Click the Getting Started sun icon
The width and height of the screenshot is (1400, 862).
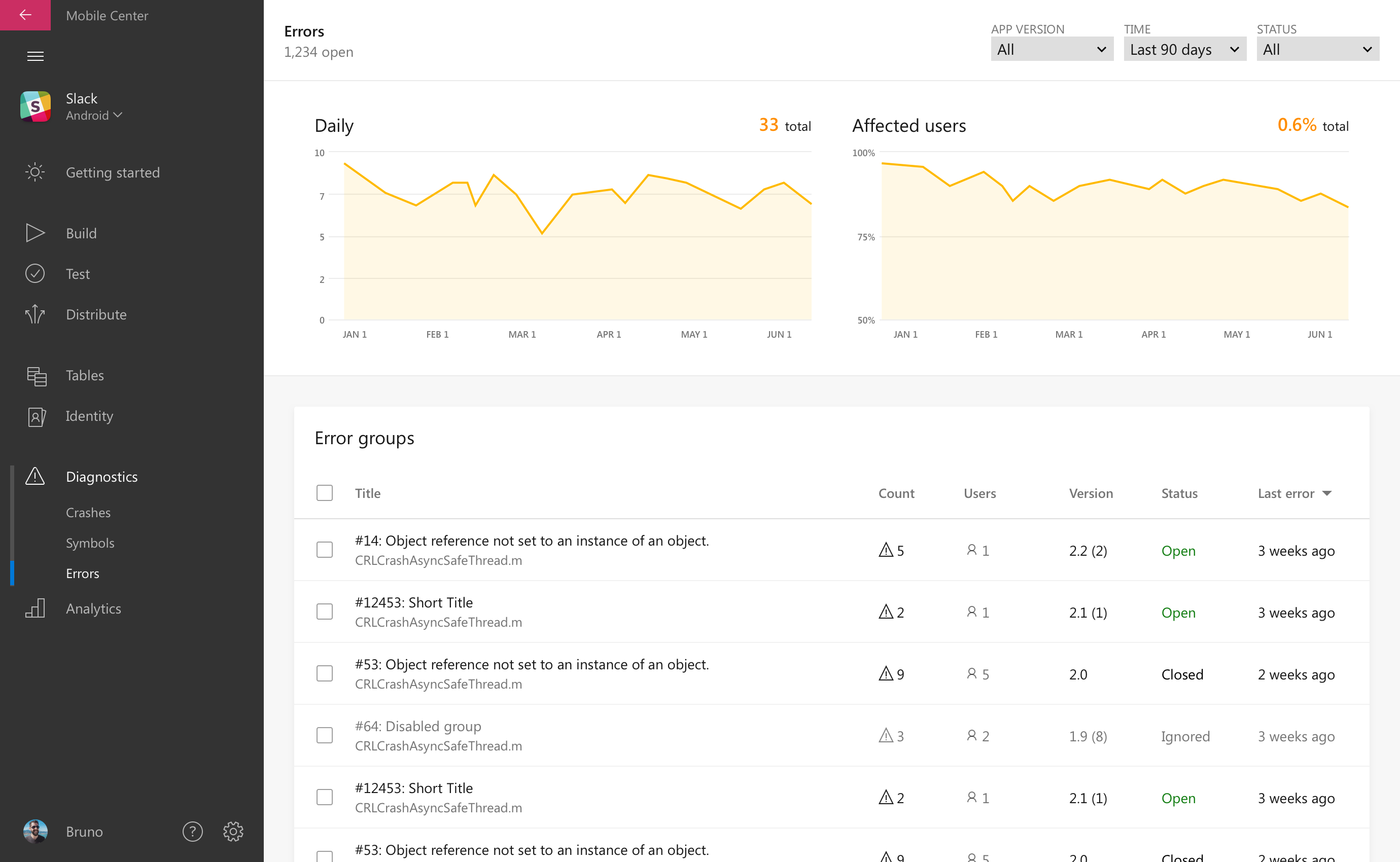point(35,172)
